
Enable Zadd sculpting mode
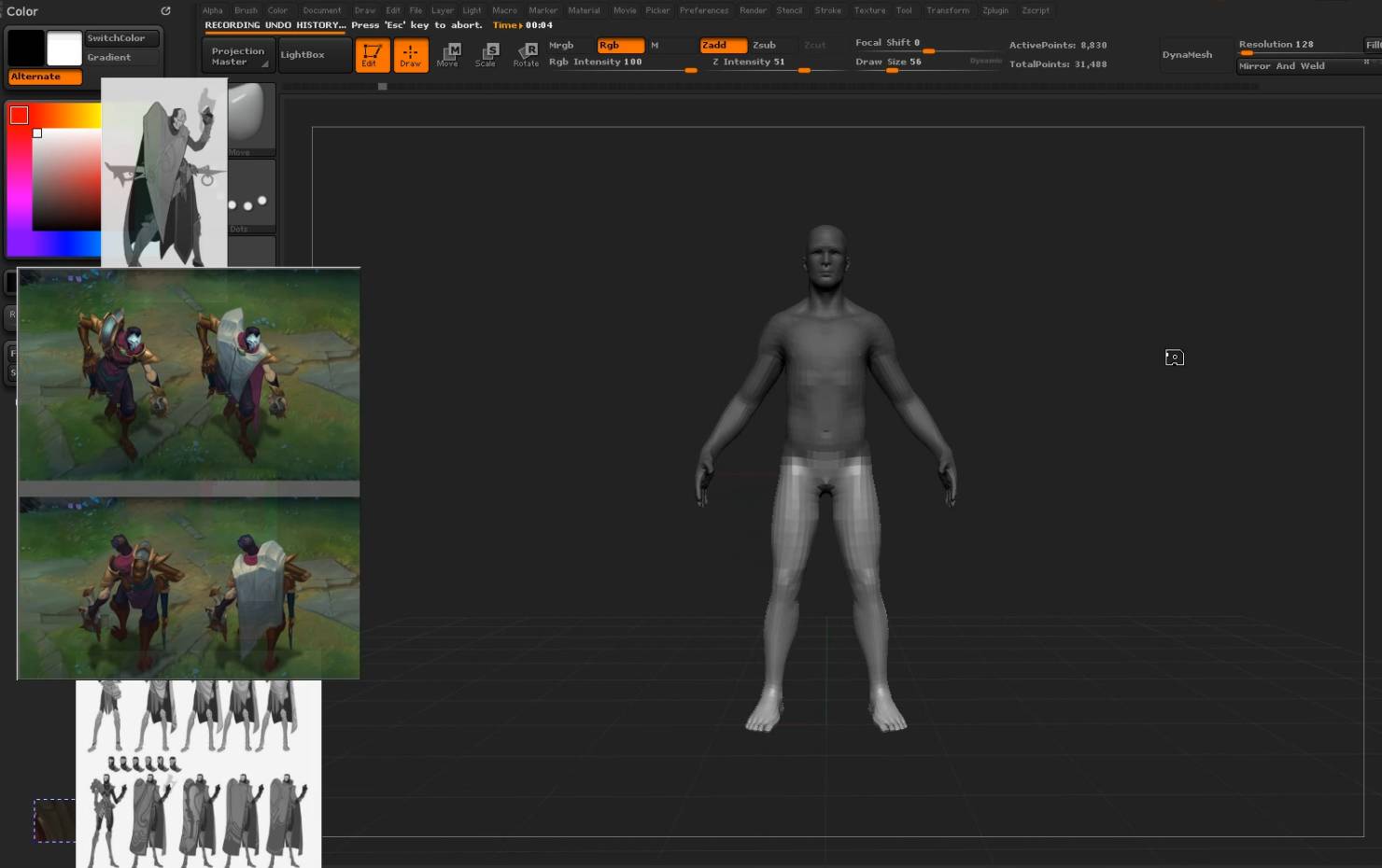[x=724, y=45]
